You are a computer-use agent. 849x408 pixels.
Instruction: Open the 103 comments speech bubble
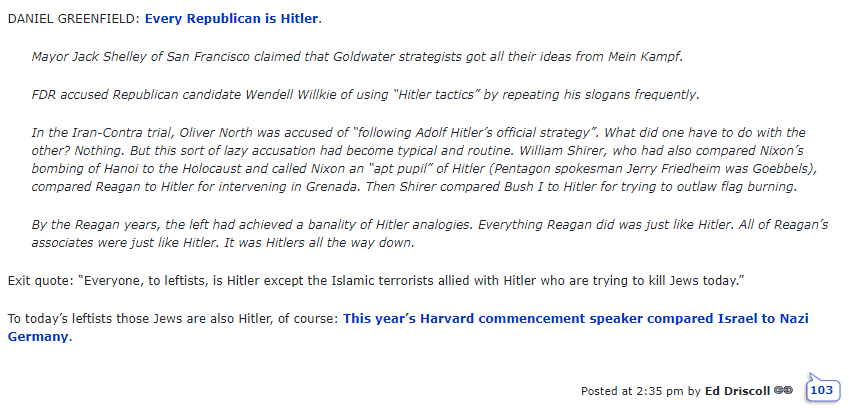822,390
